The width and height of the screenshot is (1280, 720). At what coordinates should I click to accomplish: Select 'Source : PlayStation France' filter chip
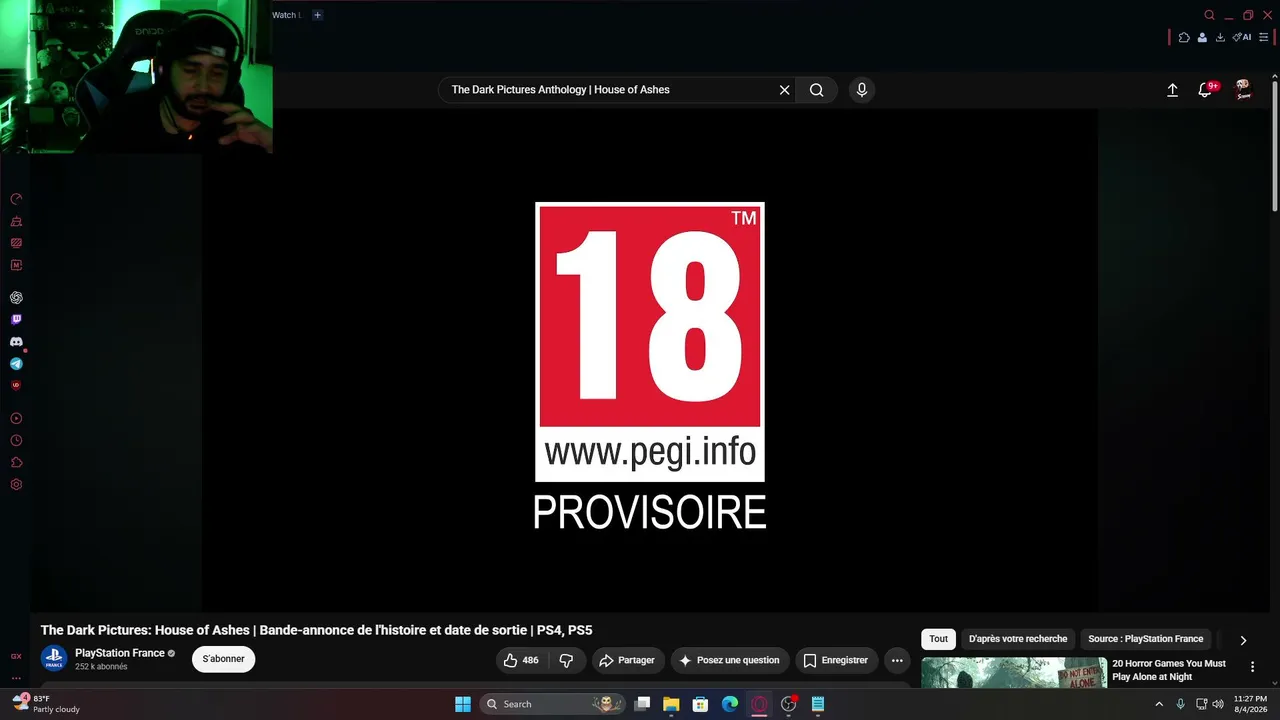point(1146,639)
